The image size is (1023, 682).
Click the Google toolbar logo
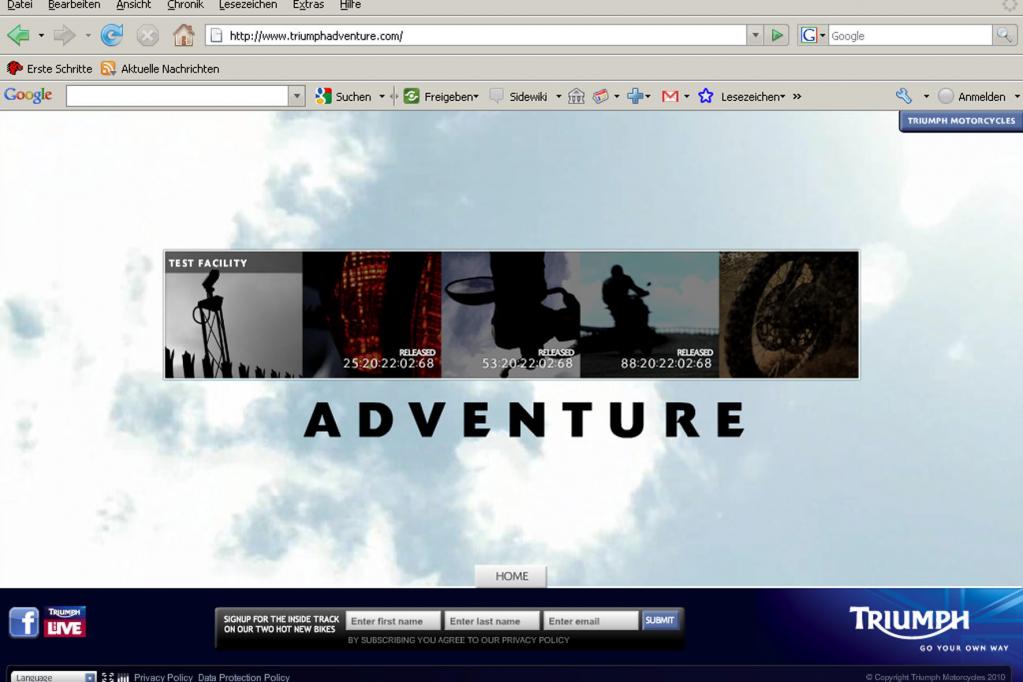click(28, 95)
